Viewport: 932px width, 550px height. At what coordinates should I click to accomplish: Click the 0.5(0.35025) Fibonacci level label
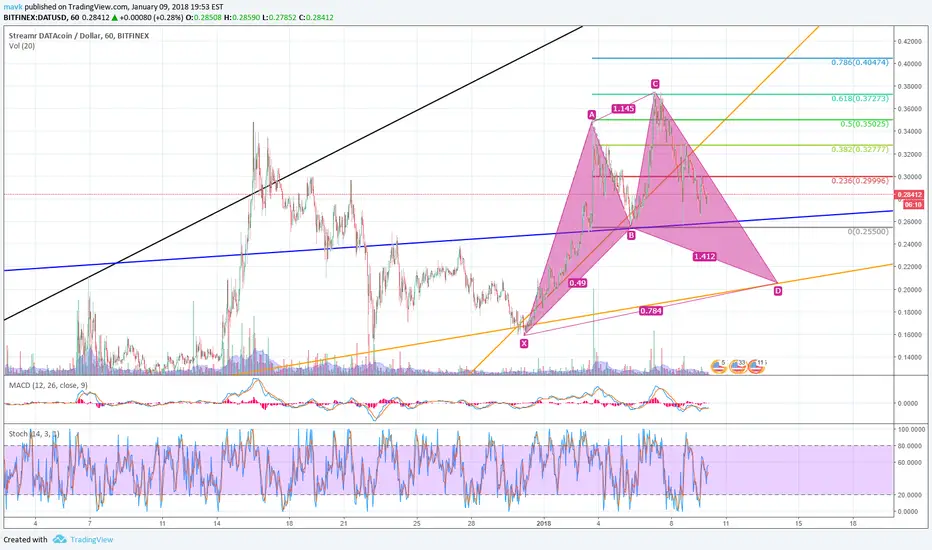pyautogui.click(x=864, y=124)
